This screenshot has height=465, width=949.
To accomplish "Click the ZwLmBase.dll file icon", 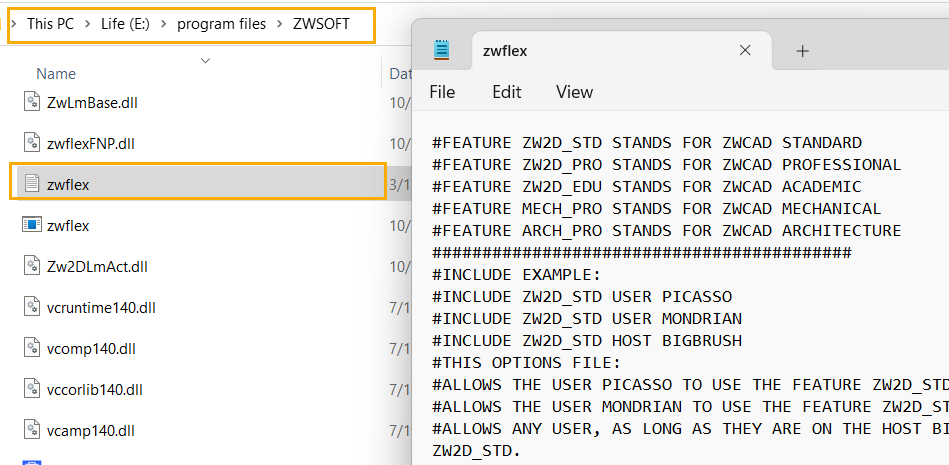I will (32, 102).
